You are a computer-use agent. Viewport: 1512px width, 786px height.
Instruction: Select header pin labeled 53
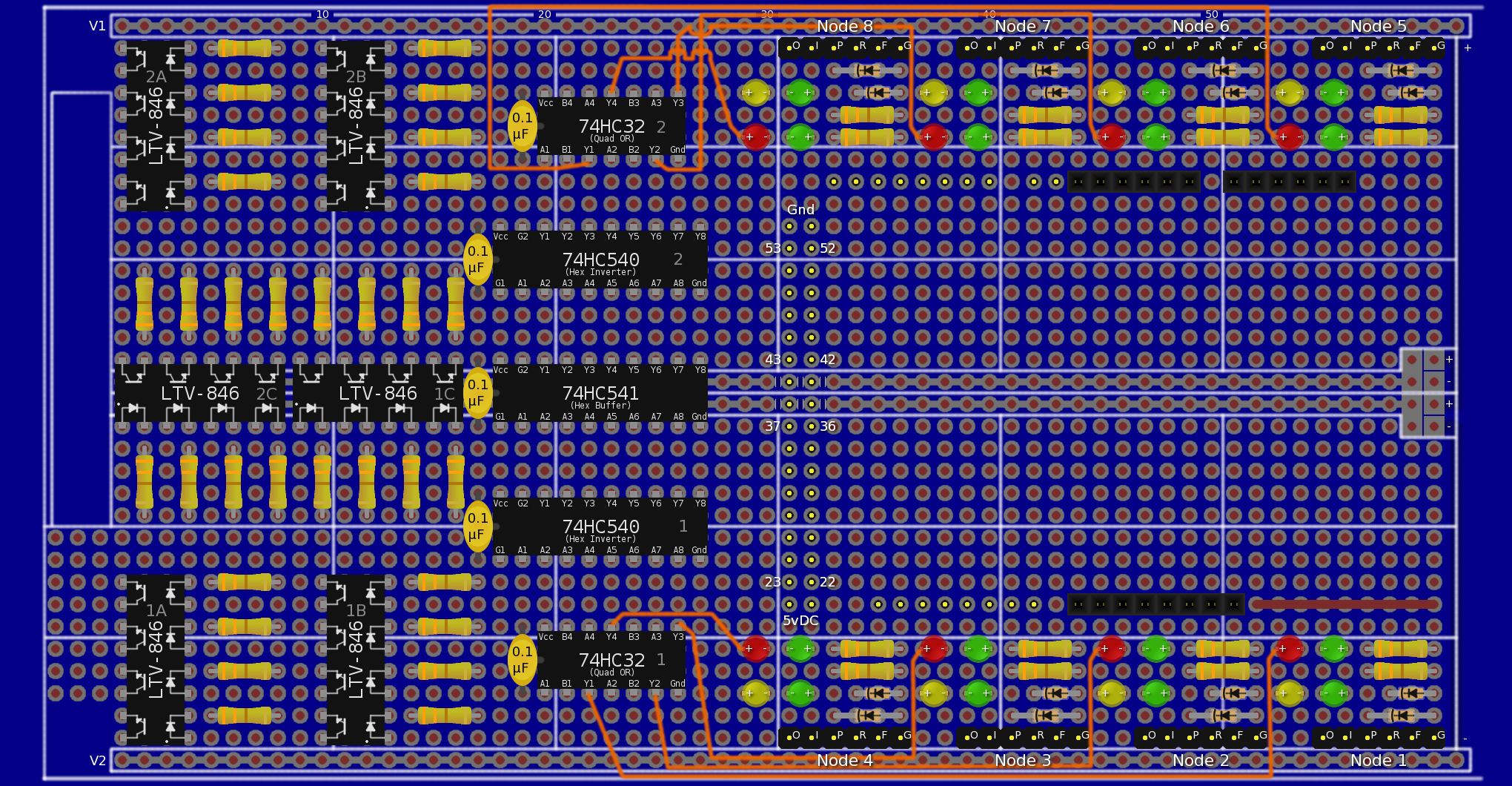click(789, 248)
